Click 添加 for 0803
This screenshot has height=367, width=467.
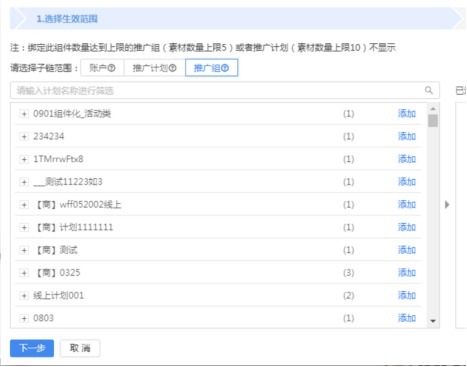pyautogui.click(x=407, y=318)
